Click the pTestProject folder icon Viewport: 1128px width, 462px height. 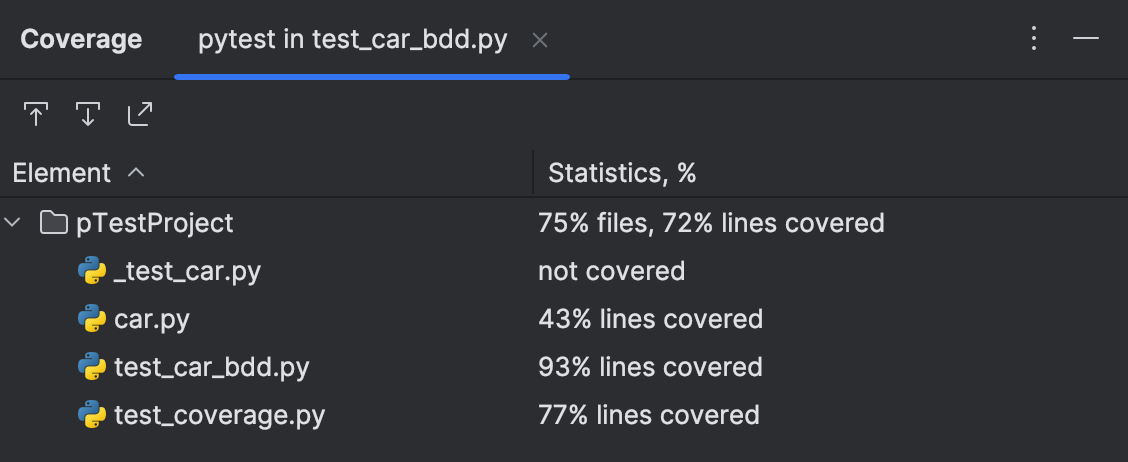pyautogui.click(x=54, y=222)
